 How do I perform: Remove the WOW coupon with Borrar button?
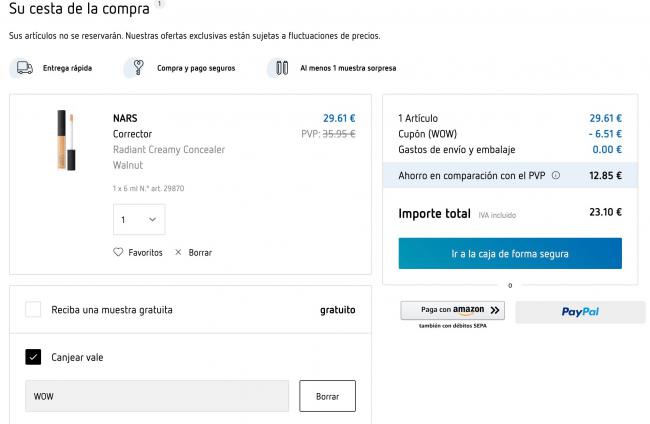(x=327, y=396)
